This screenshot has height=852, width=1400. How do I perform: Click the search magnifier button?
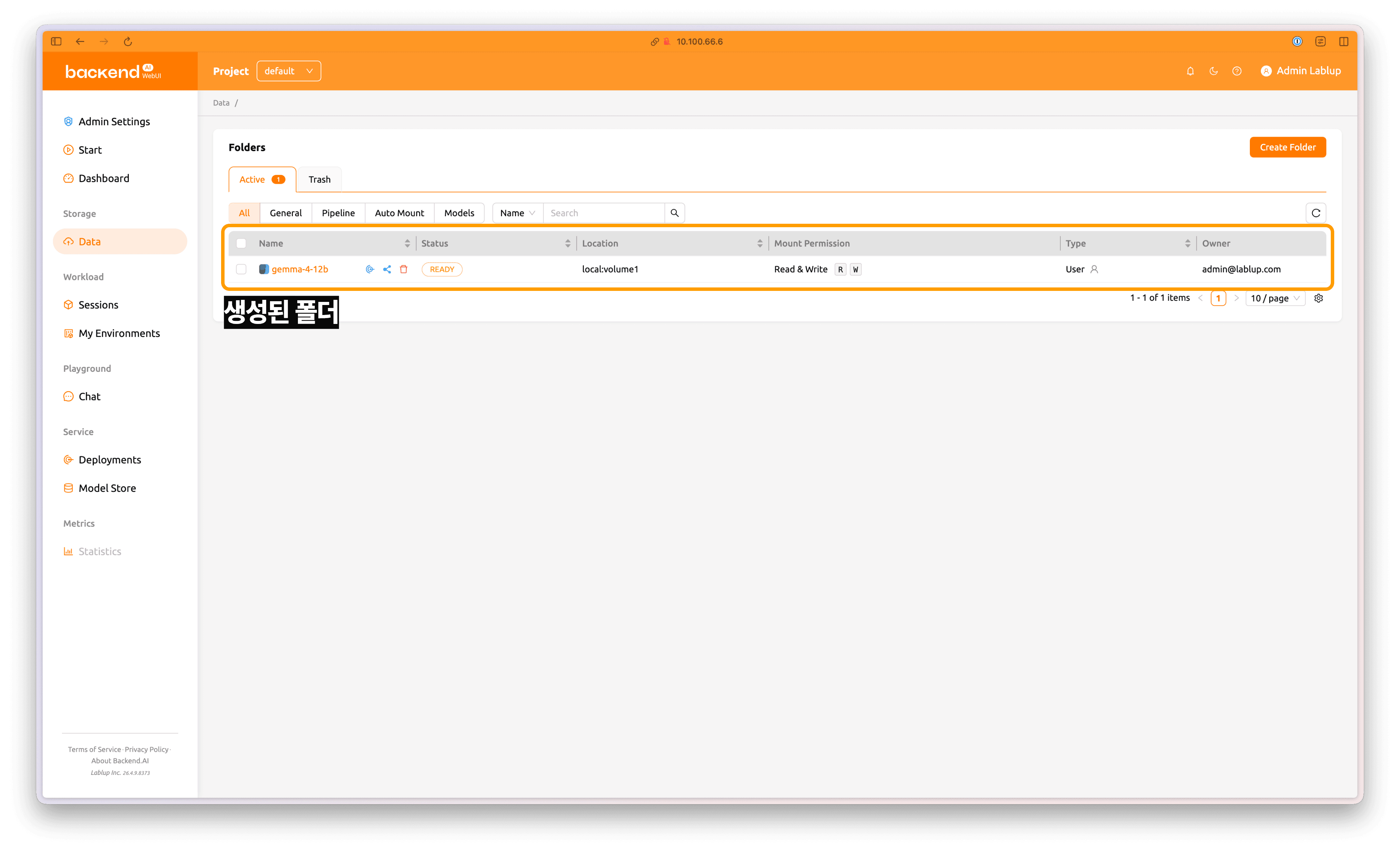(x=674, y=213)
